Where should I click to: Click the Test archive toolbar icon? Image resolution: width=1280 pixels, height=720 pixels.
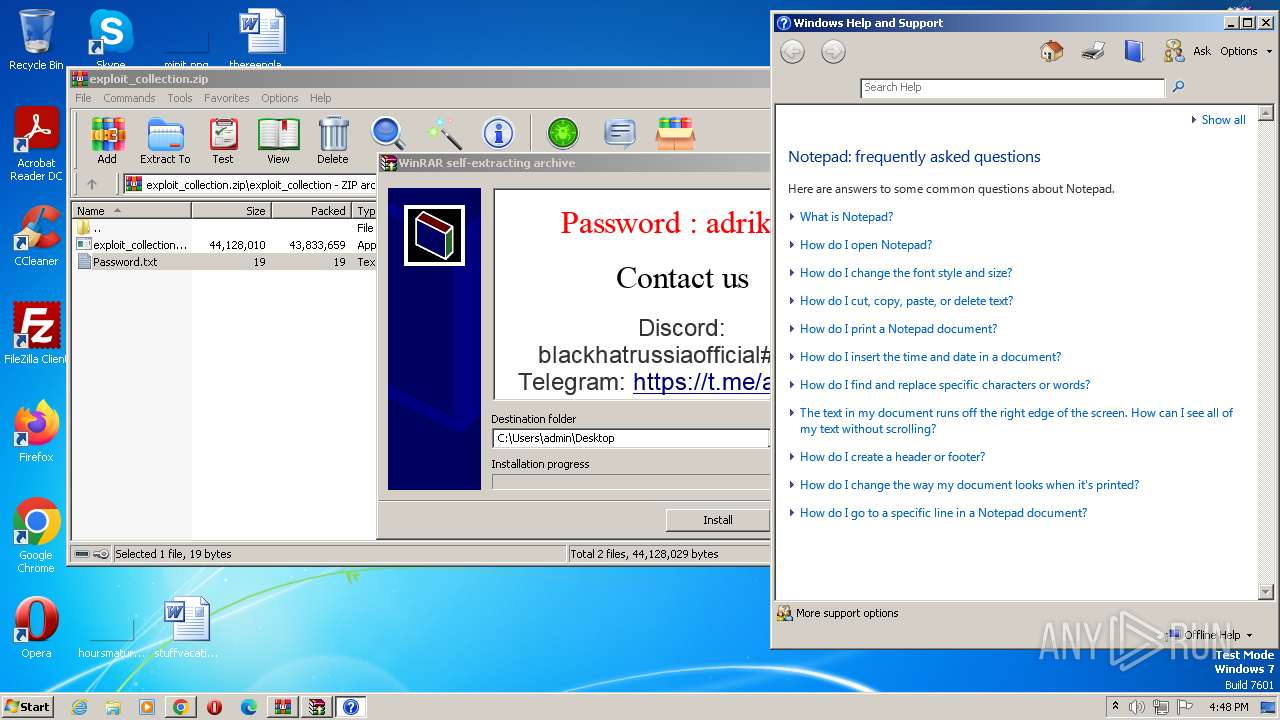pos(223,141)
